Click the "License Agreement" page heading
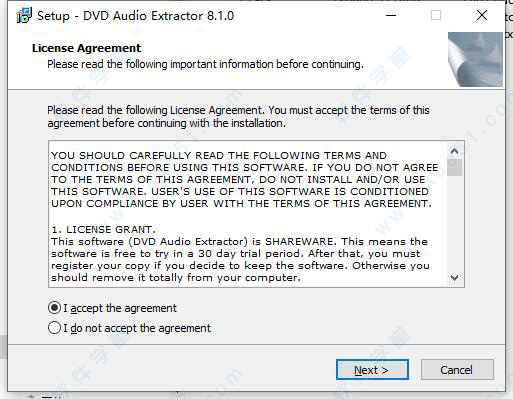This screenshot has width=513, height=399. tap(86, 48)
